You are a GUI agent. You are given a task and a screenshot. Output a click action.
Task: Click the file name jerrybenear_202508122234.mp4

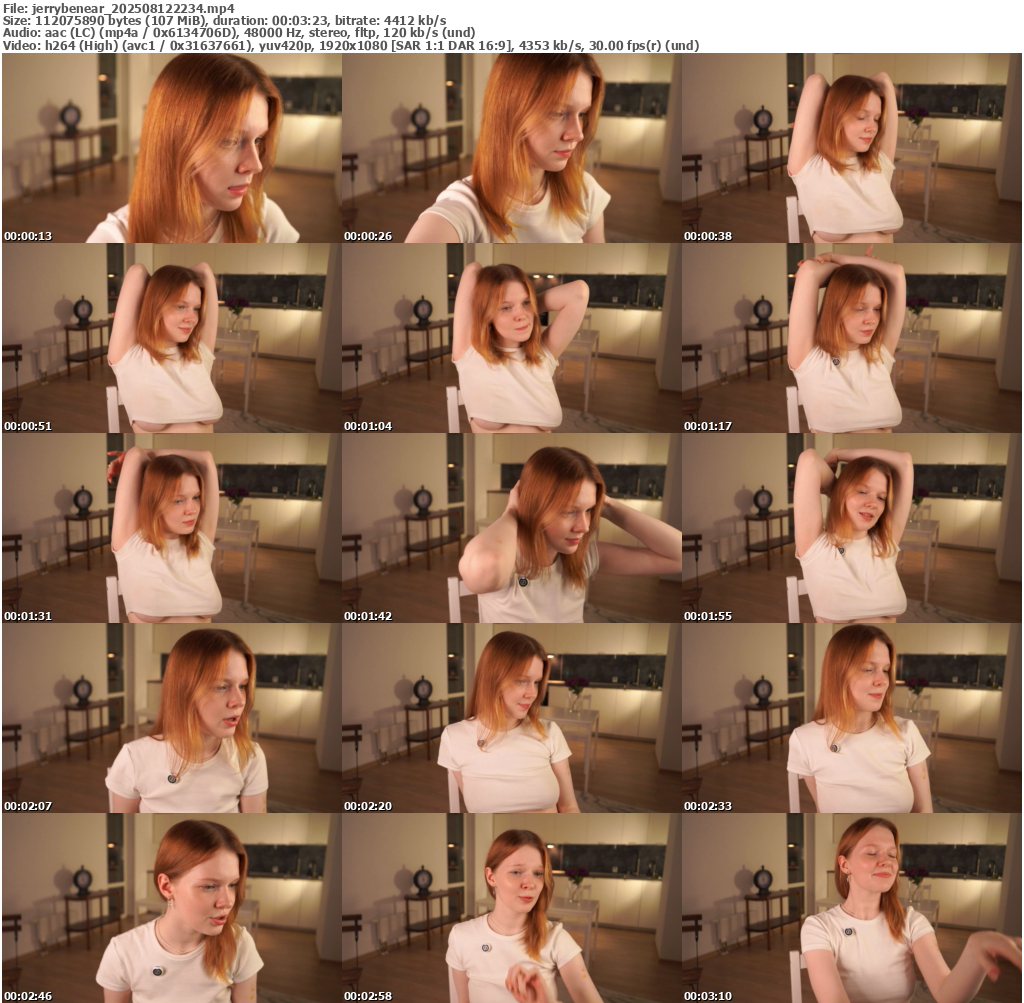click(133, 8)
